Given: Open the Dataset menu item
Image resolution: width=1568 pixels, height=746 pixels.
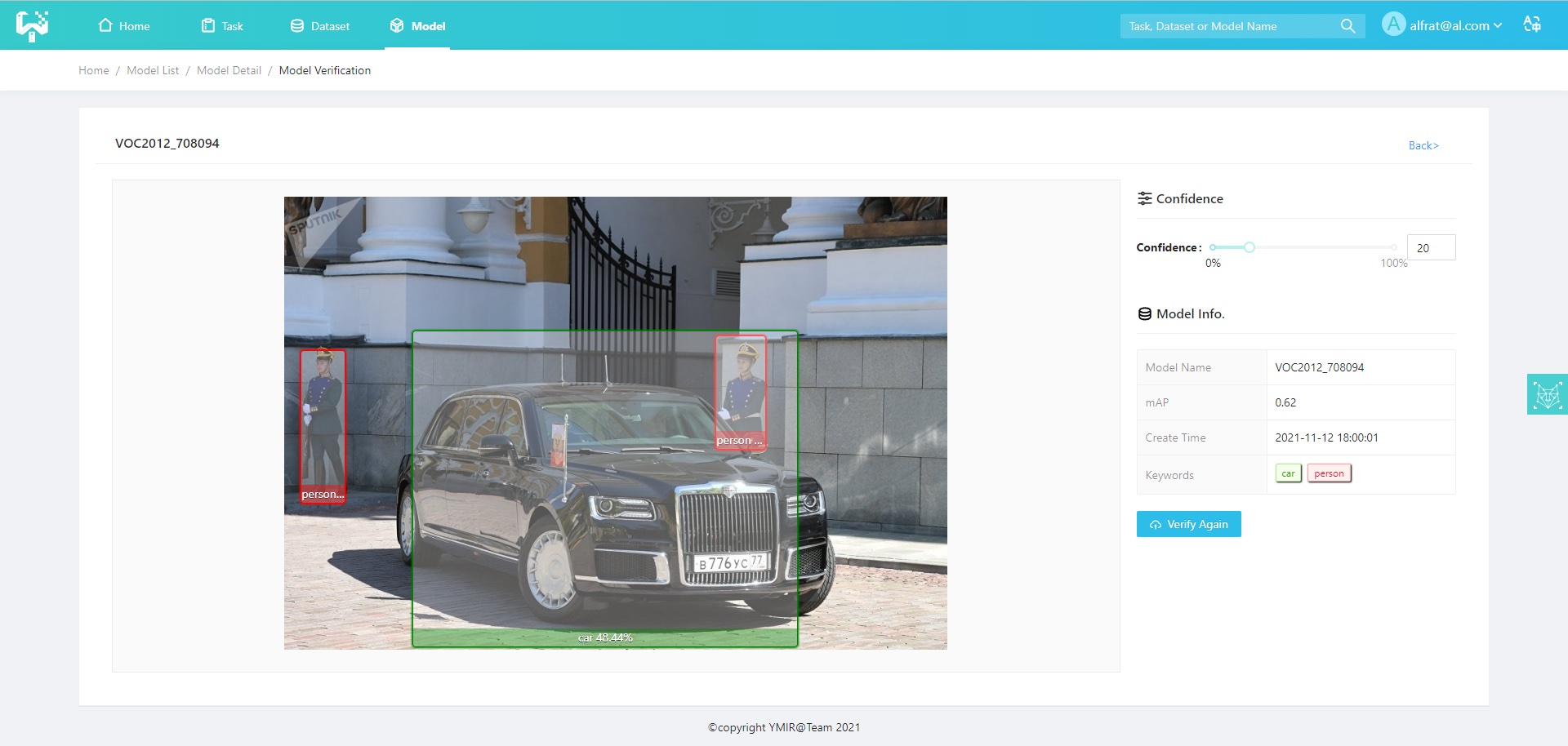Looking at the screenshot, I should 320,26.
